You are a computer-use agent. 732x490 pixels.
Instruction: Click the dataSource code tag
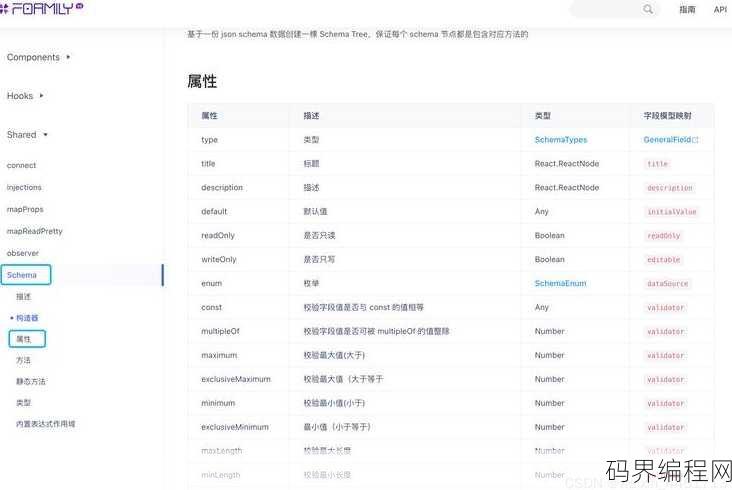pyautogui.click(x=668, y=284)
